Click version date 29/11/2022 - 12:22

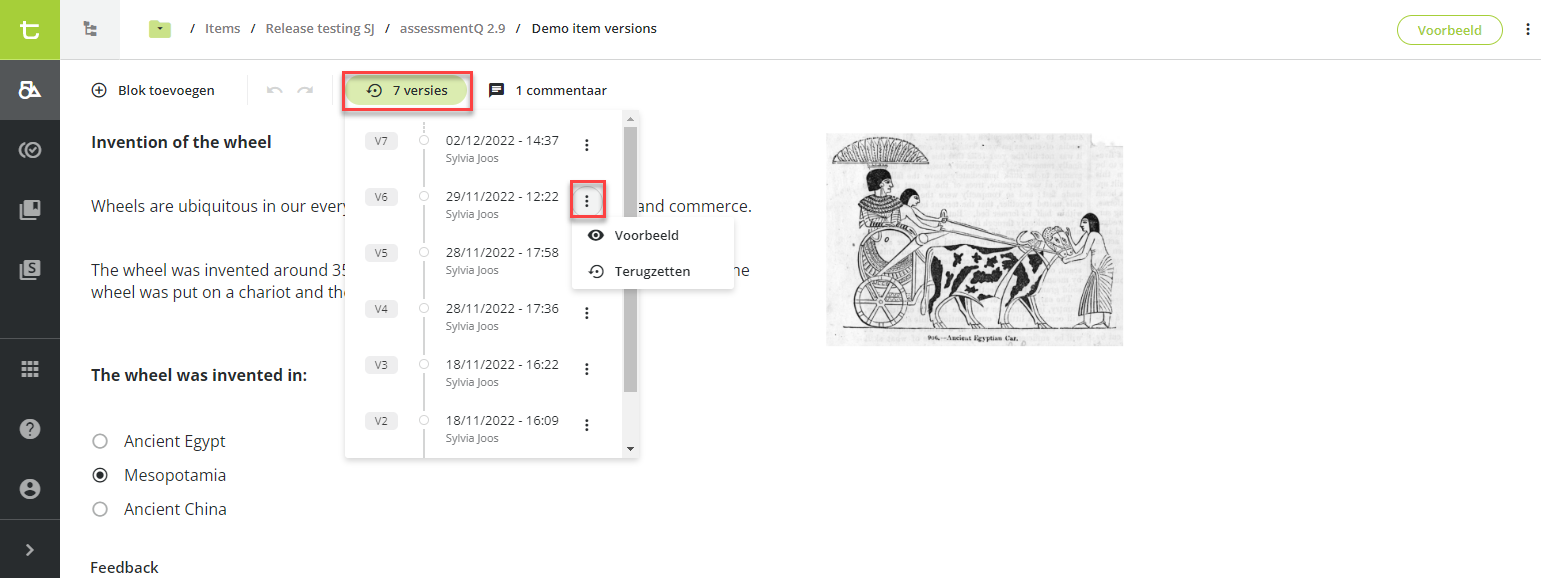502,197
